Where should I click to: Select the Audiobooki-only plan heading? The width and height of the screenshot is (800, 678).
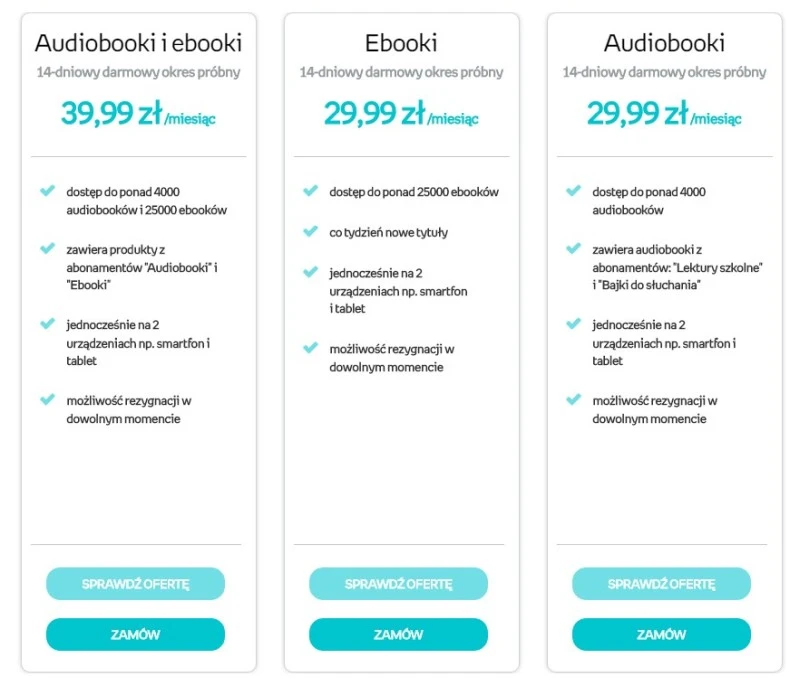tap(664, 43)
